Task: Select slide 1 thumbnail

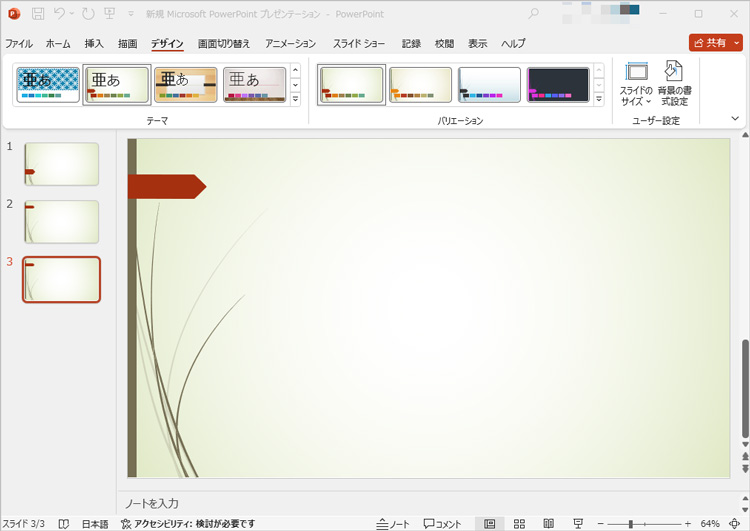Action: click(x=62, y=164)
